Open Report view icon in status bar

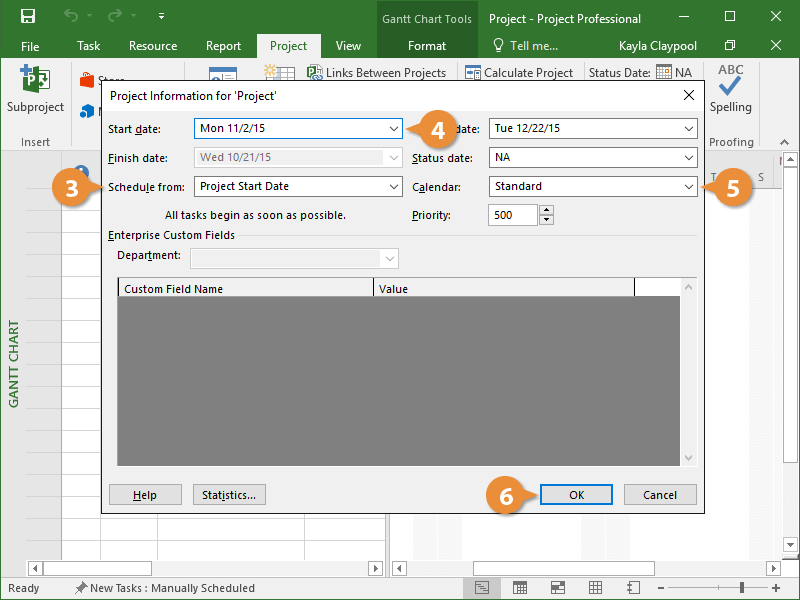(631, 588)
